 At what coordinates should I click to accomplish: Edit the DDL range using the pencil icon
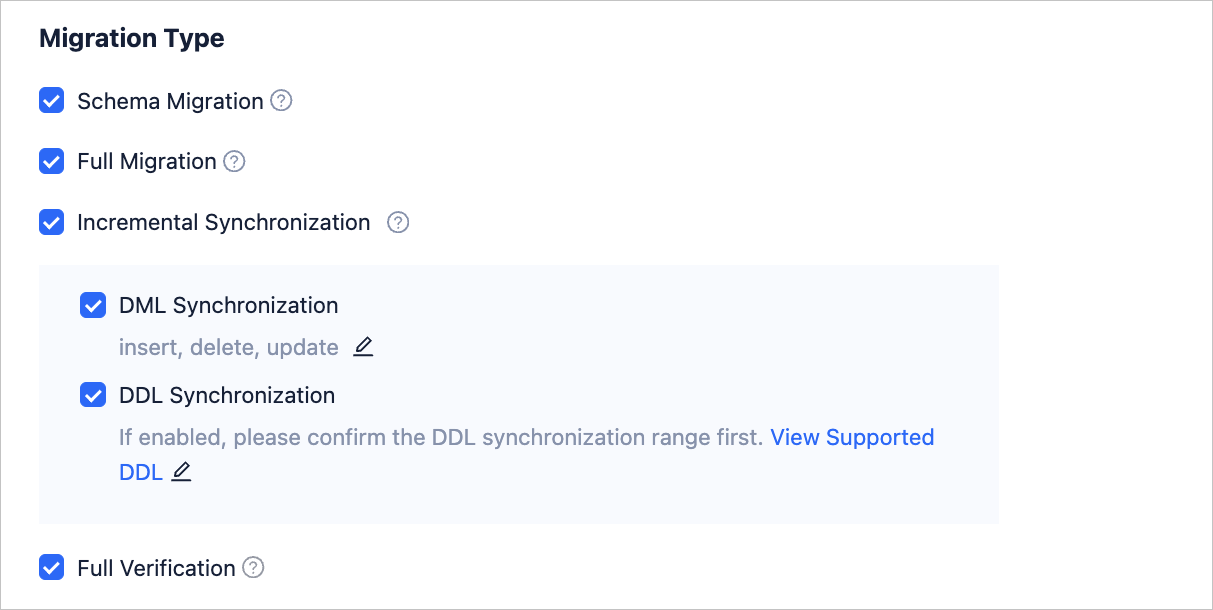point(181,472)
